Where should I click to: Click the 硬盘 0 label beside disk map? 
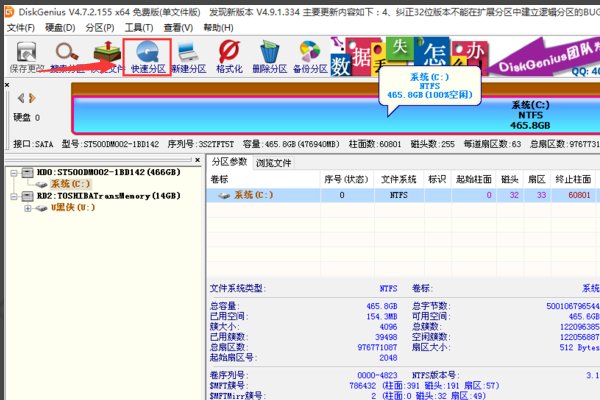pyautogui.click(x=26, y=118)
